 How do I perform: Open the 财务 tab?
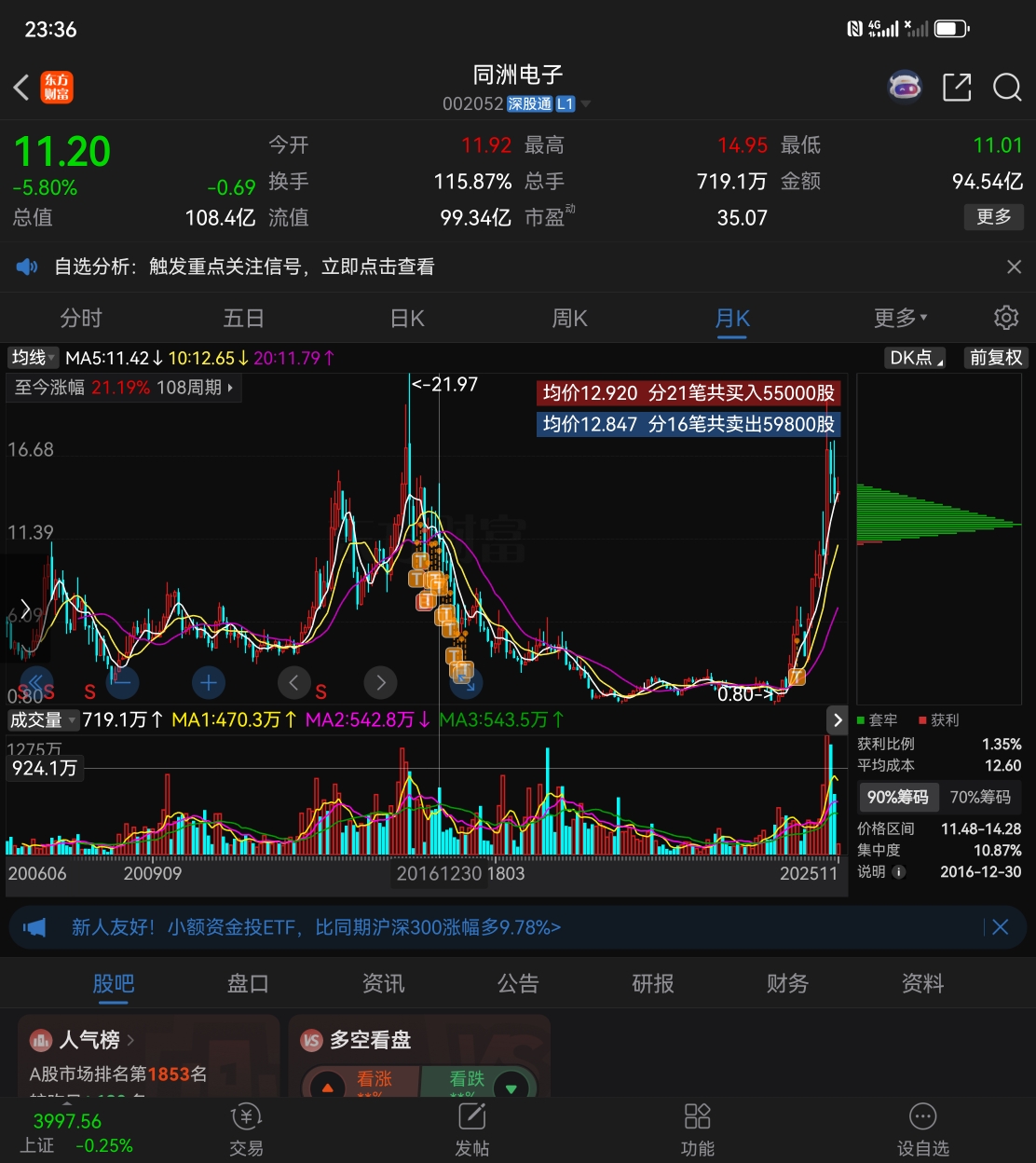coord(788,983)
